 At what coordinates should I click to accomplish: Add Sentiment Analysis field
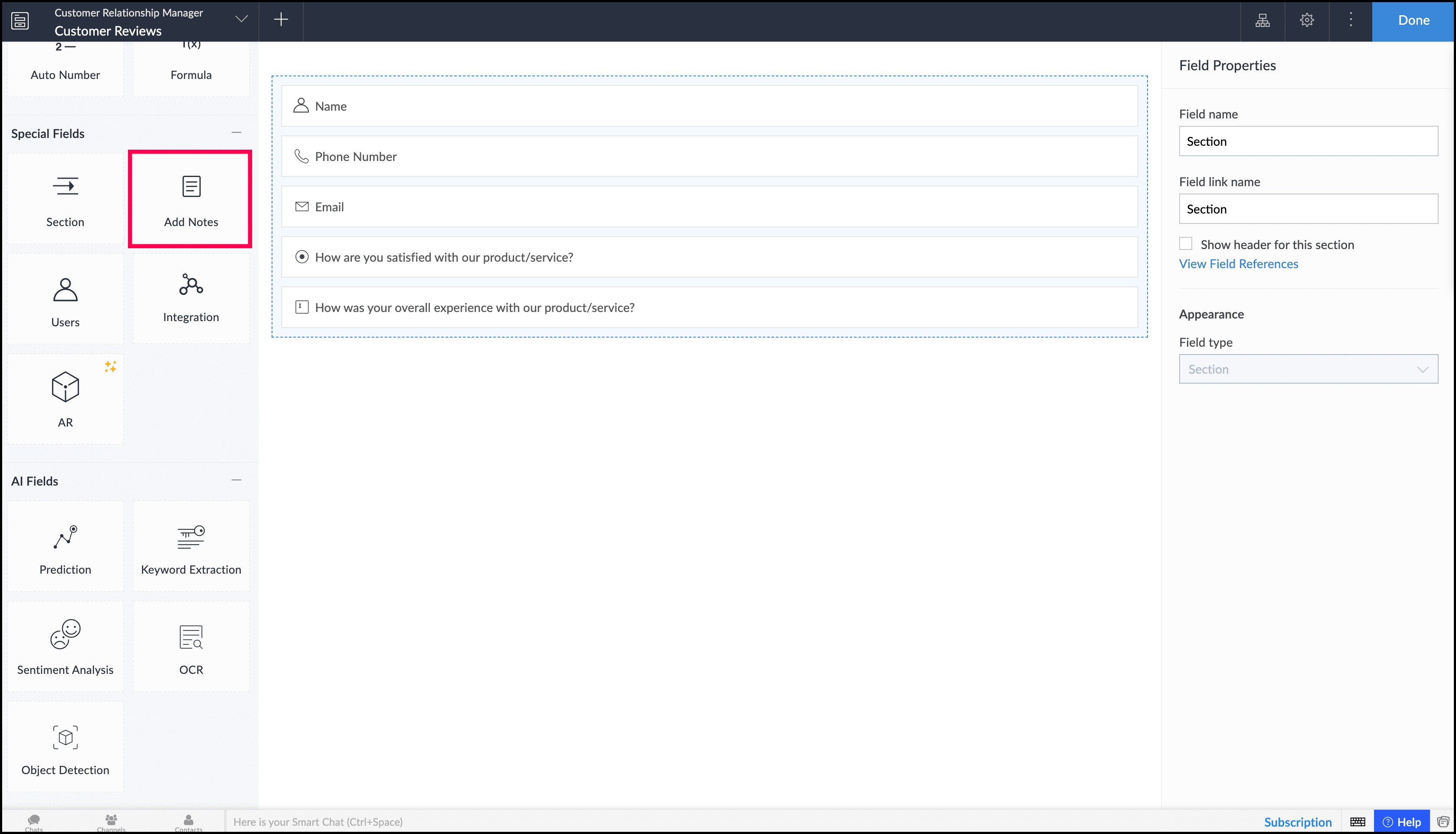pos(65,647)
